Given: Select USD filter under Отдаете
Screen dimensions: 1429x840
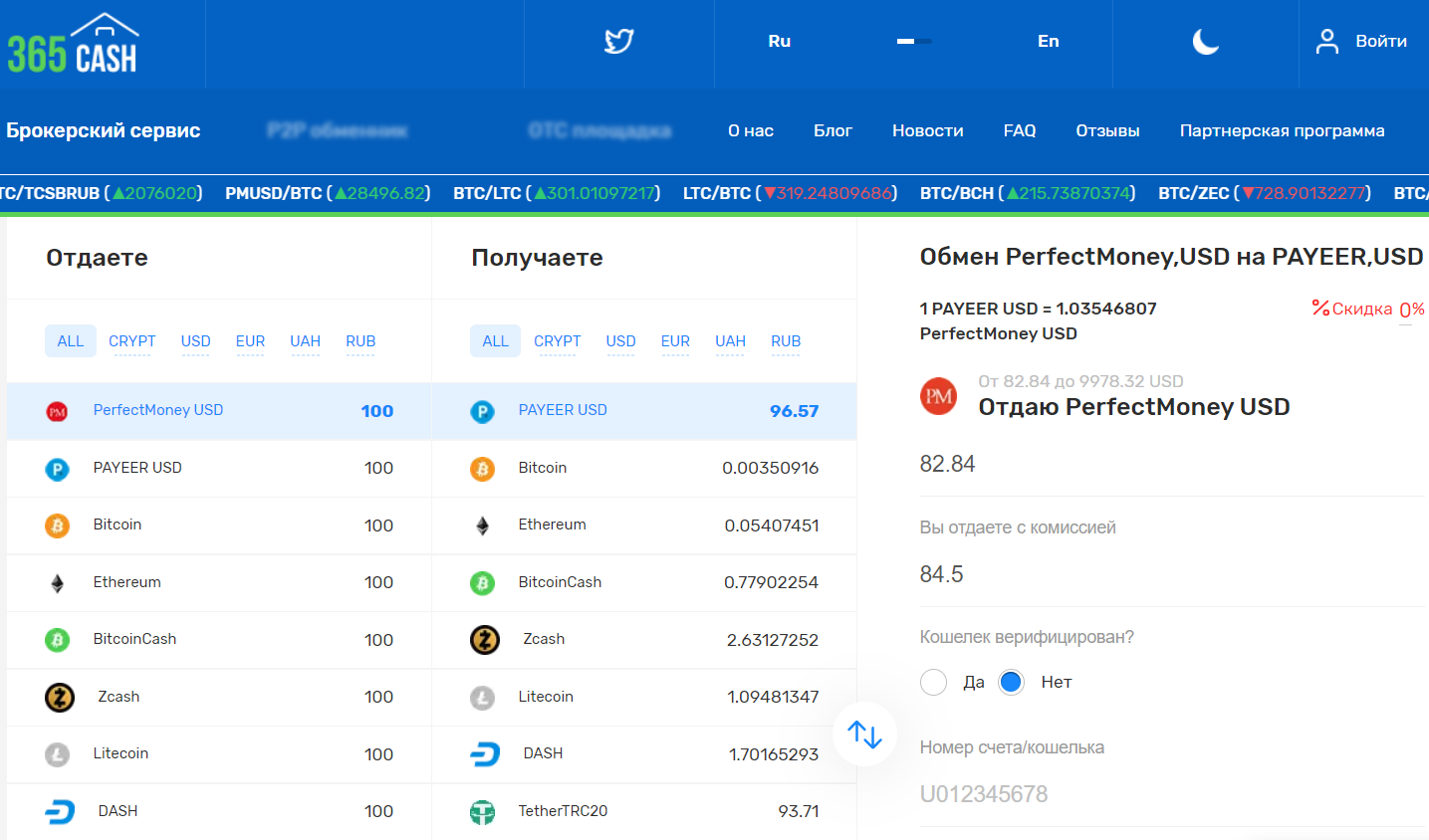Looking at the screenshot, I should pos(196,341).
